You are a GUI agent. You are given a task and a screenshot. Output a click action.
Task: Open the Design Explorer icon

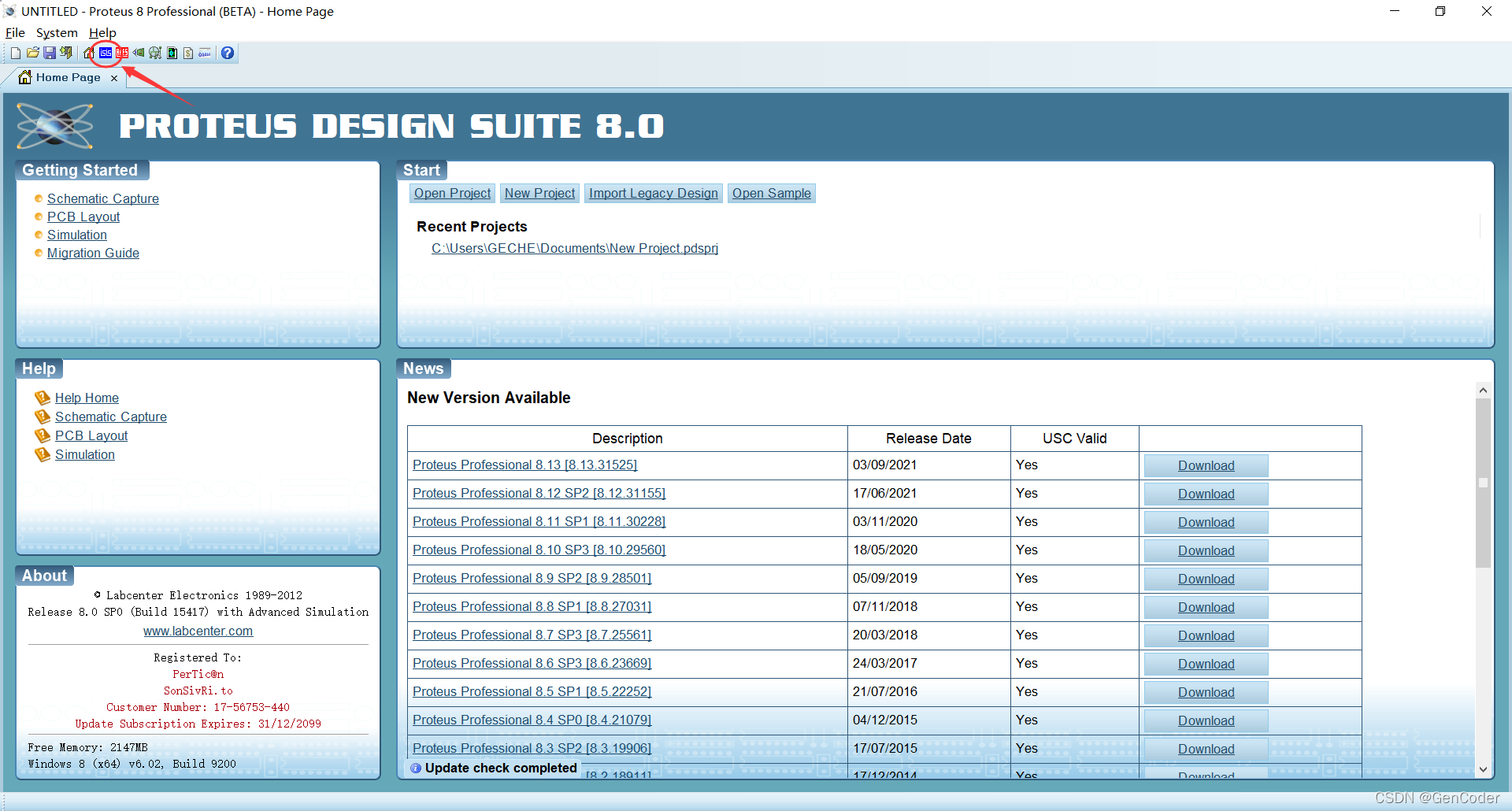coord(155,53)
